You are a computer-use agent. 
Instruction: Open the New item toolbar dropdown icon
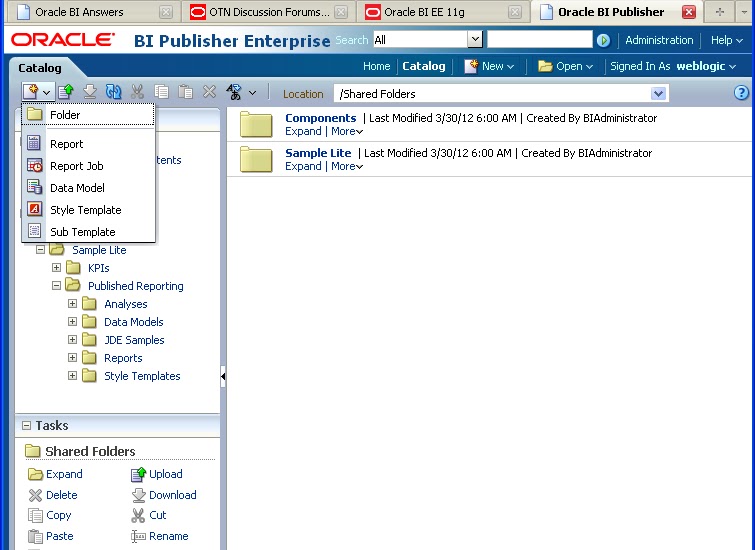point(37,92)
